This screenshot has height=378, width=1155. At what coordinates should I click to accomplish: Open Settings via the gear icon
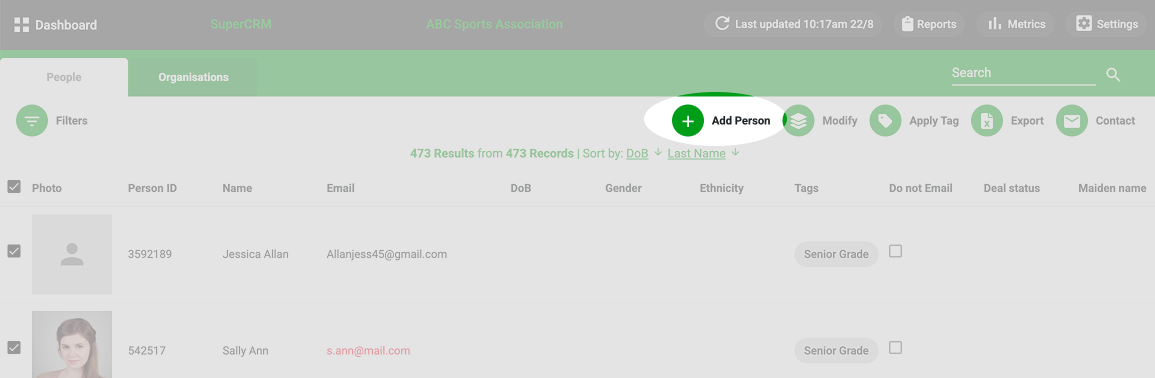[1084, 24]
